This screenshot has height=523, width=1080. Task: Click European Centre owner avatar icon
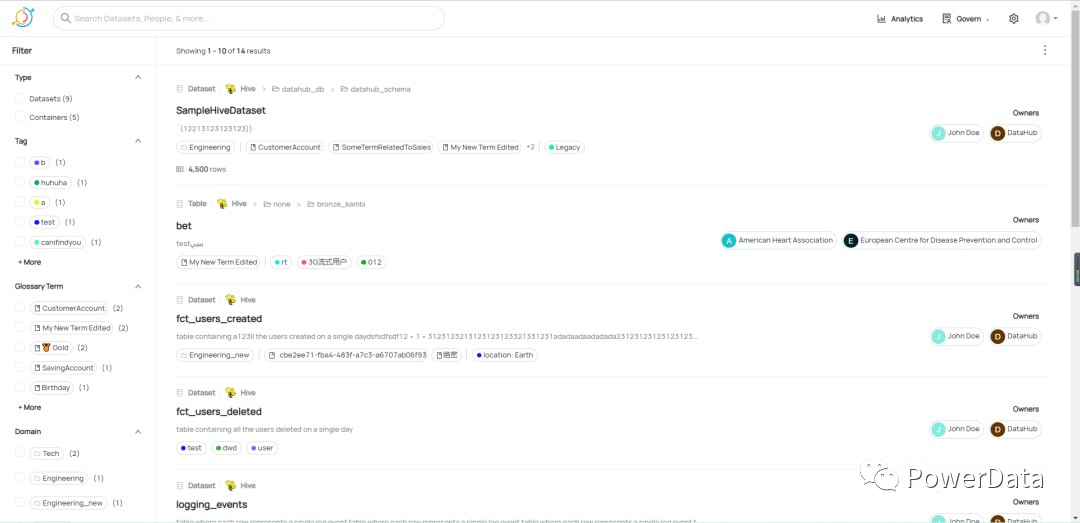tap(851, 240)
